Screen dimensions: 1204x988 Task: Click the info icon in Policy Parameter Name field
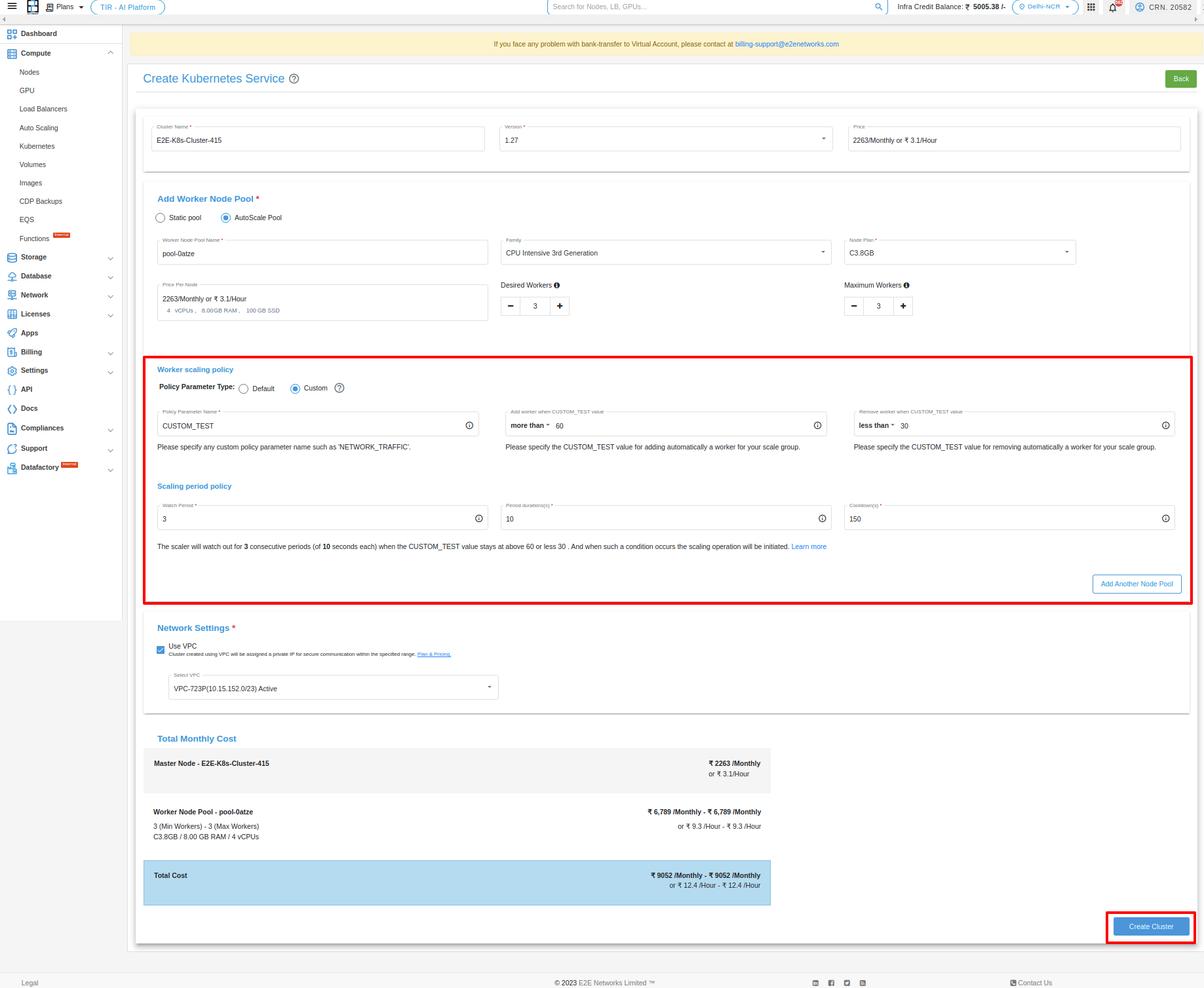469,426
